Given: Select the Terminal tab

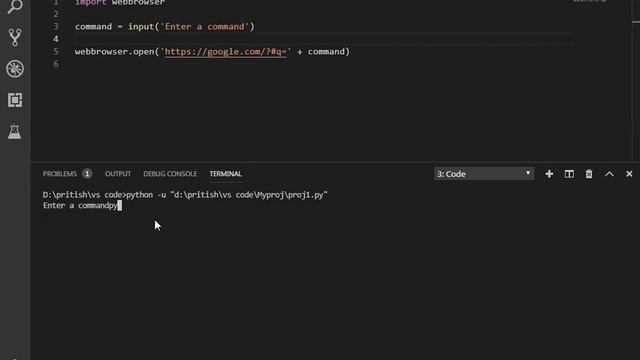Looking at the screenshot, I should coord(225,174).
